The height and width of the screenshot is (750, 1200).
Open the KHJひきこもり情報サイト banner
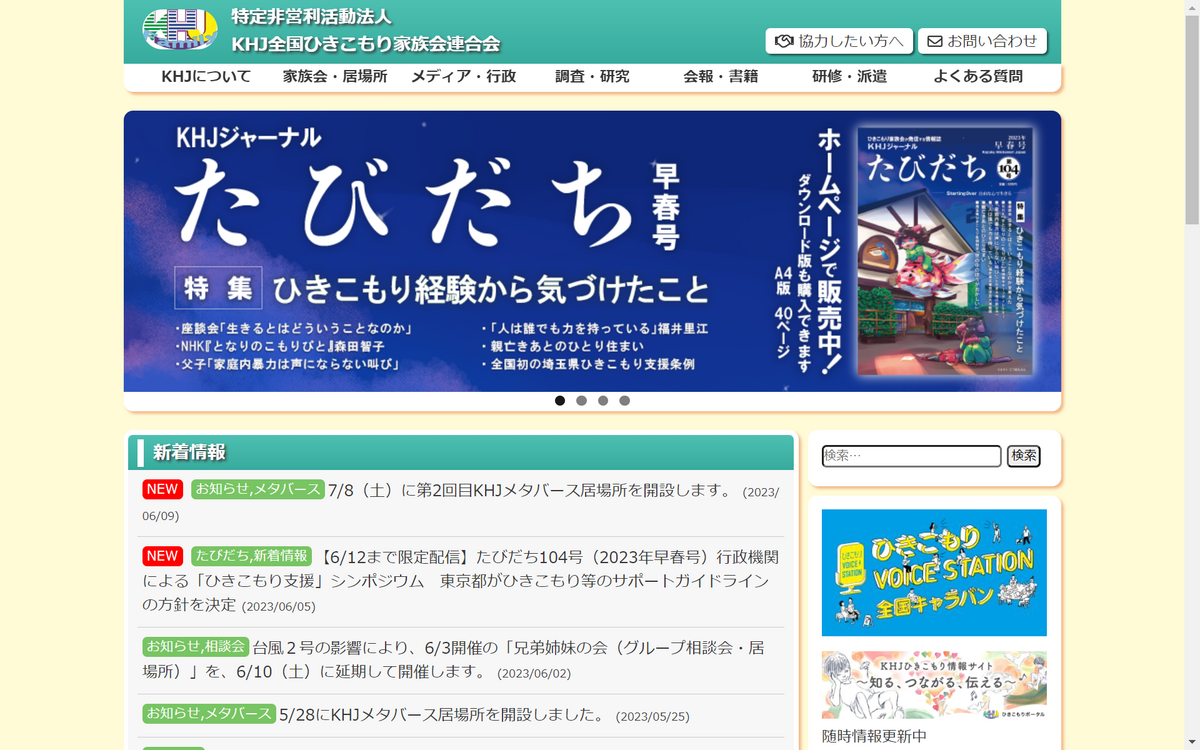pyautogui.click(x=934, y=685)
